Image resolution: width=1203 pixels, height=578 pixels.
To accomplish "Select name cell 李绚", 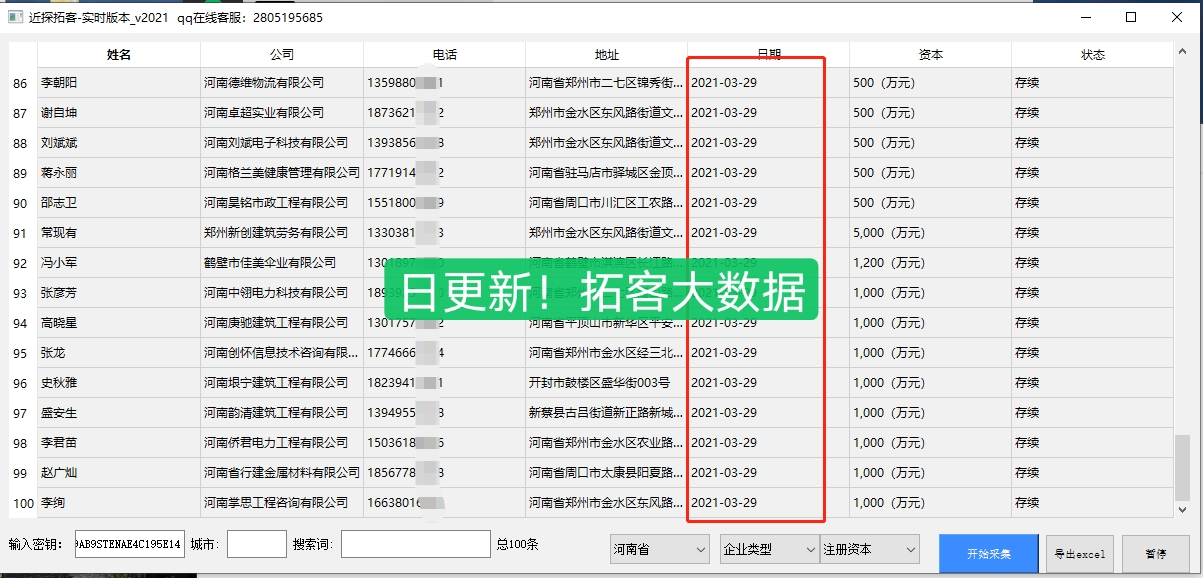I will click(x=119, y=503).
